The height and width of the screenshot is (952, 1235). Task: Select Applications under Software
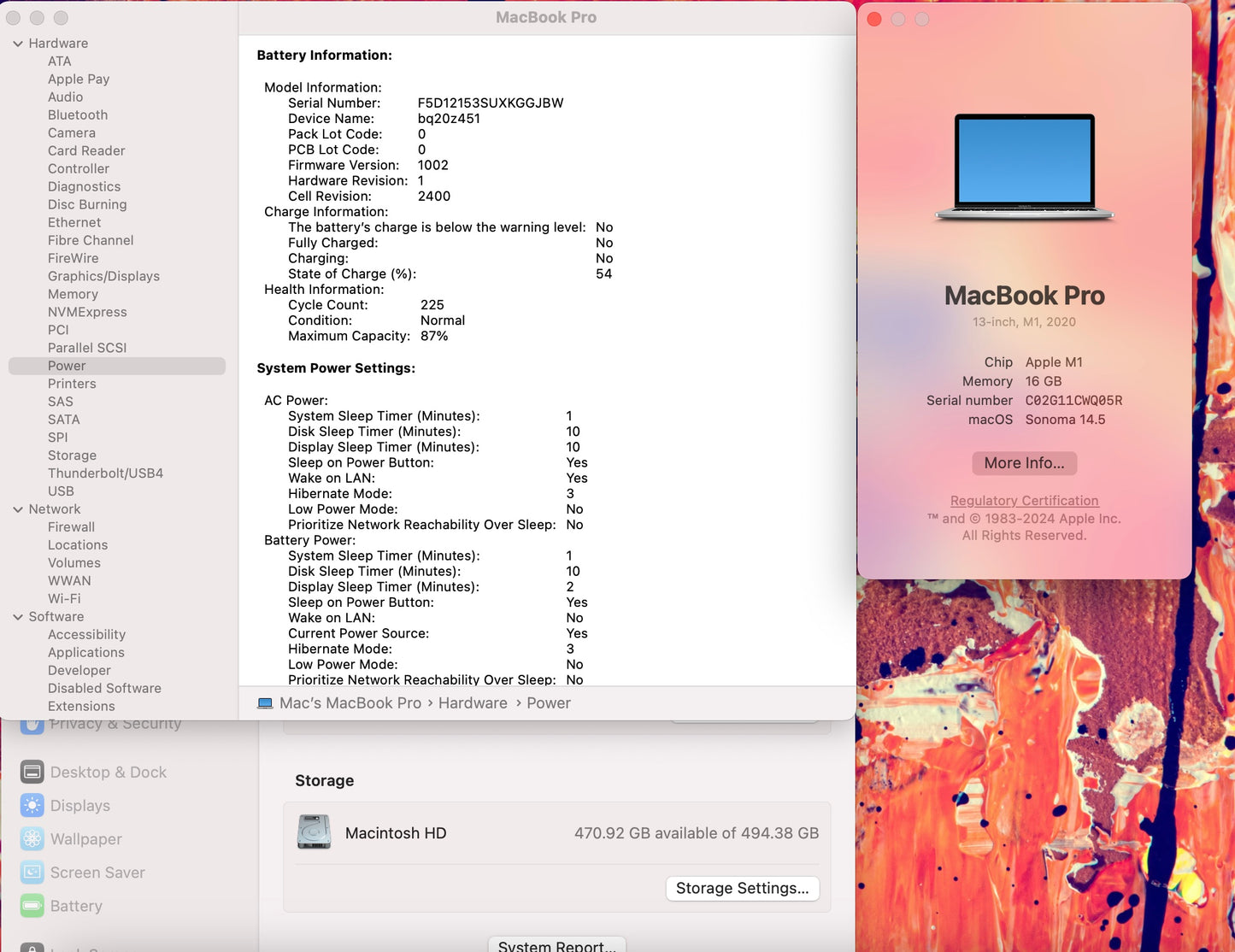86,654
